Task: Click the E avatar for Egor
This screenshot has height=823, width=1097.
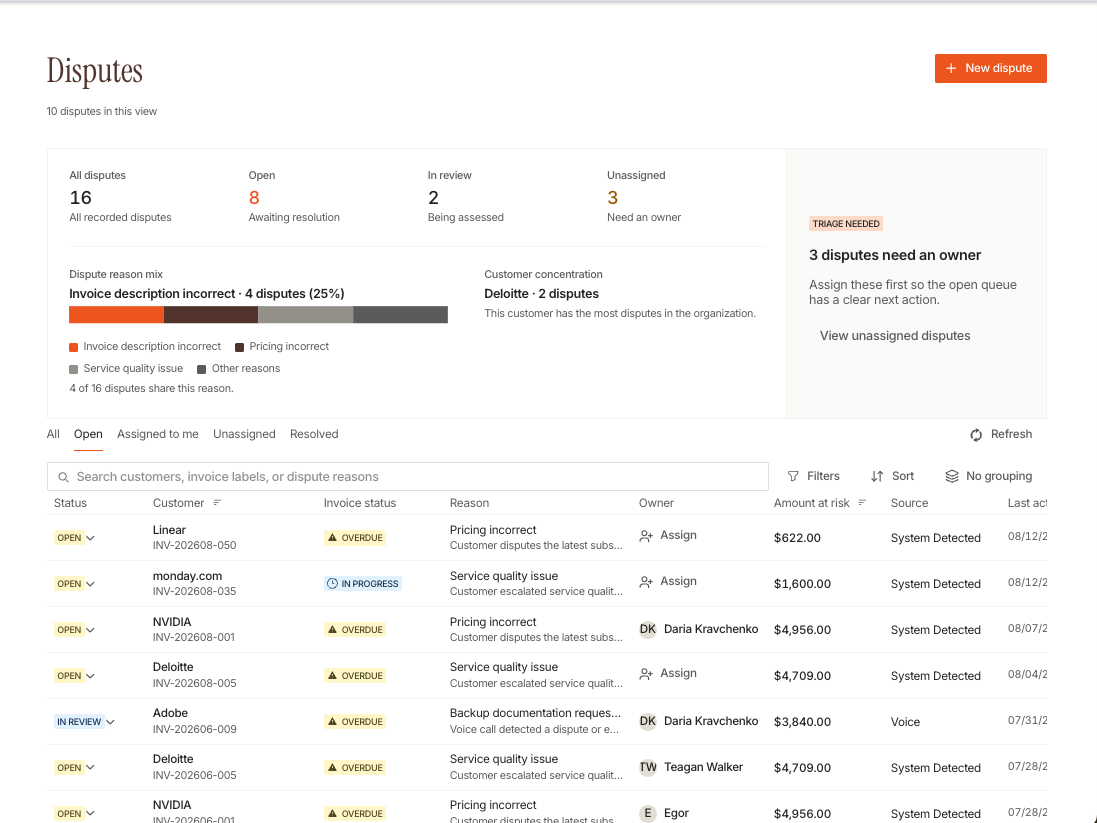Action: tap(648, 813)
